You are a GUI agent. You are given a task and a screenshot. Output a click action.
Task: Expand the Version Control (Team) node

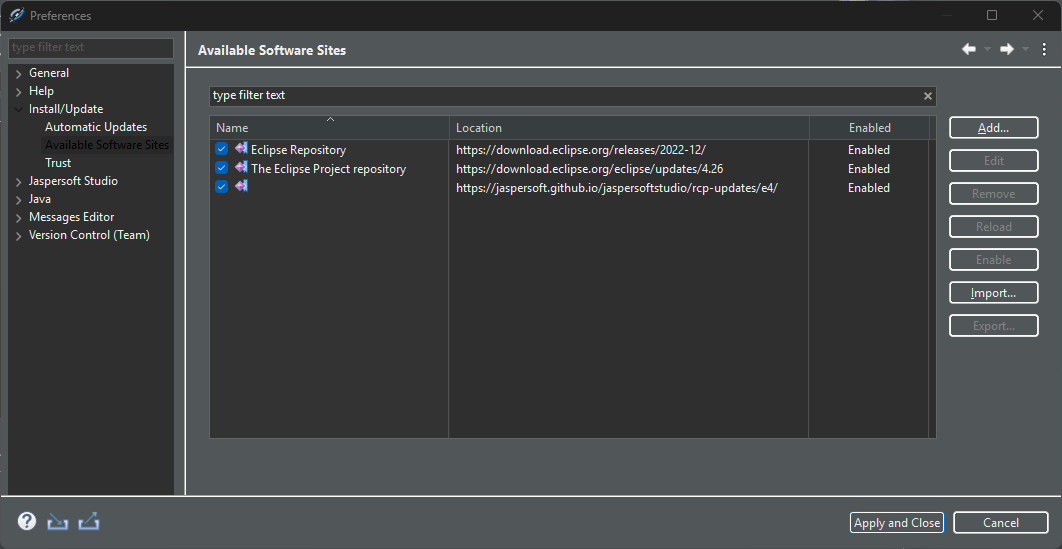[x=18, y=236]
